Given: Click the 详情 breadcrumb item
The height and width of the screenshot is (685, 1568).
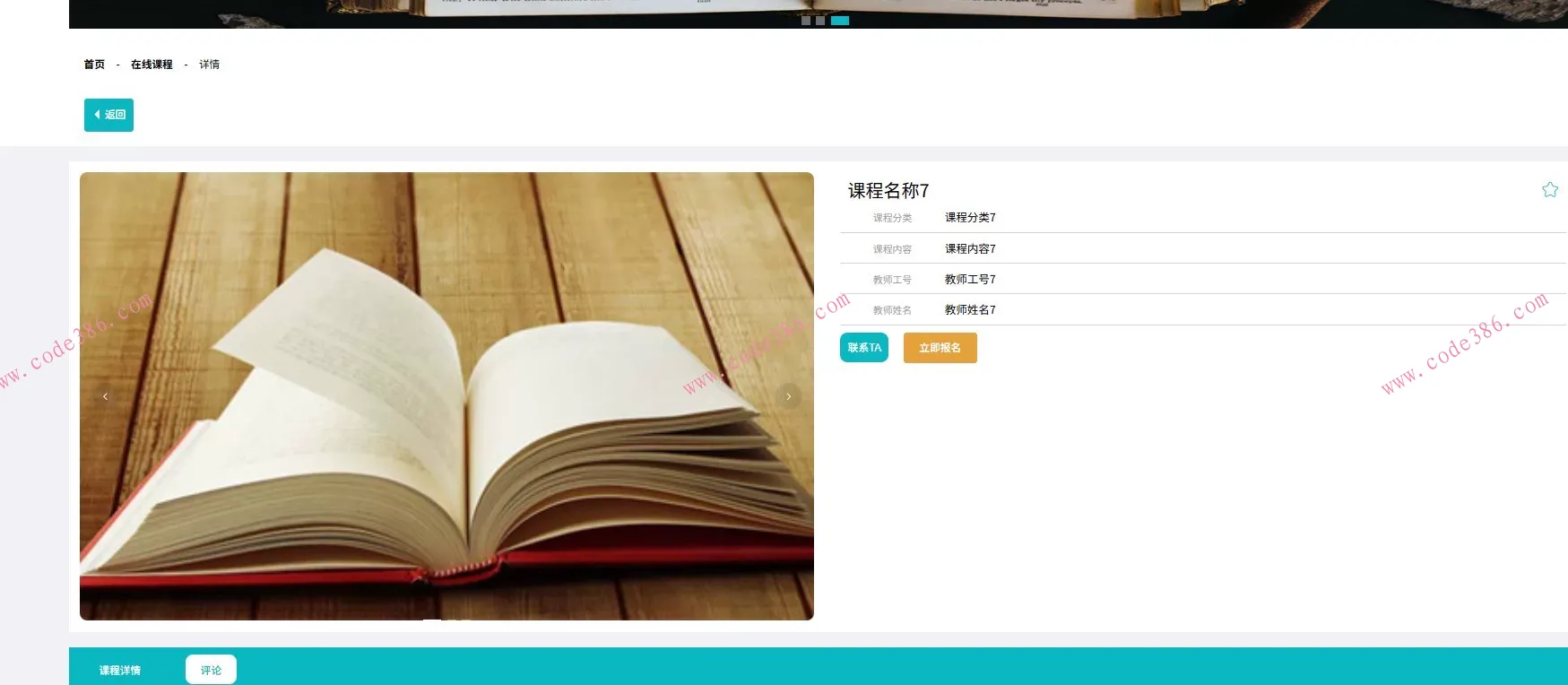Looking at the screenshot, I should [x=209, y=65].
